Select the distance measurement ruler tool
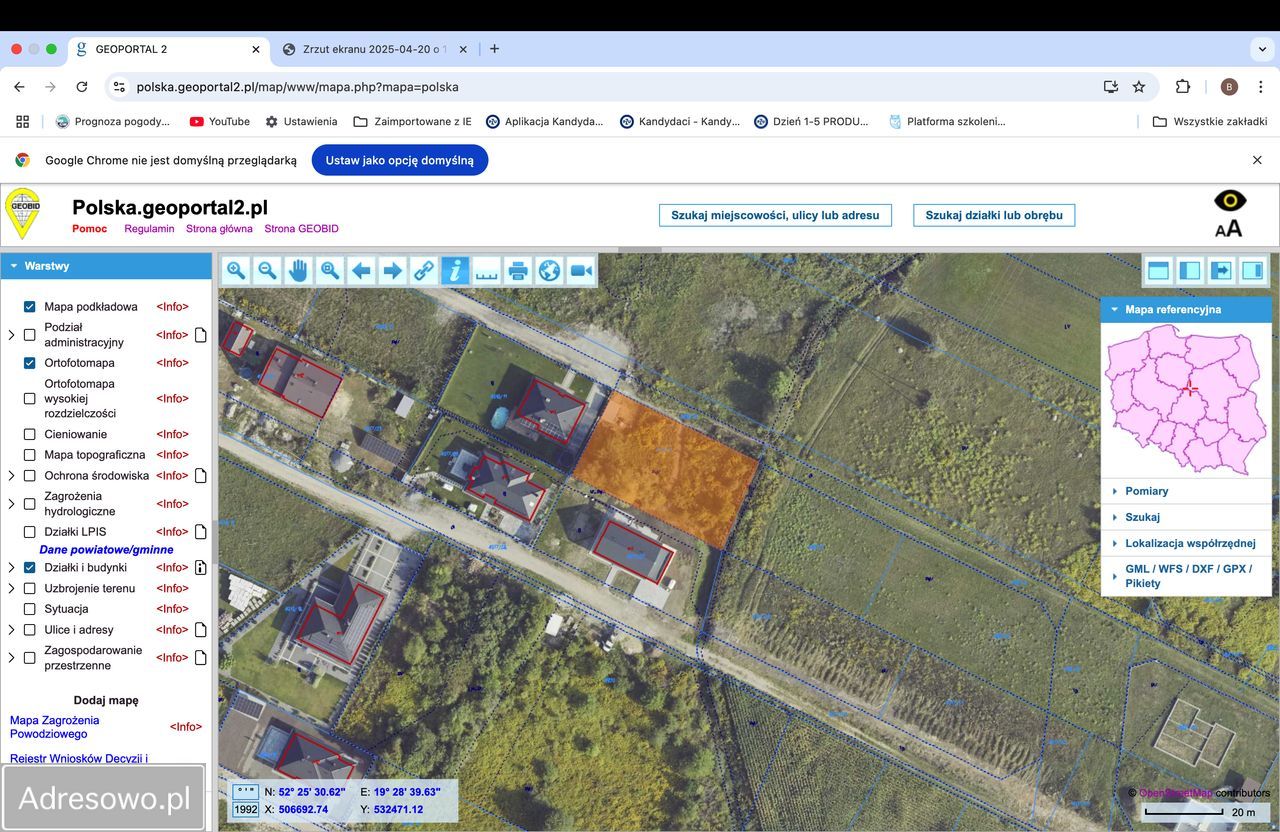 (x=486, y=270)
